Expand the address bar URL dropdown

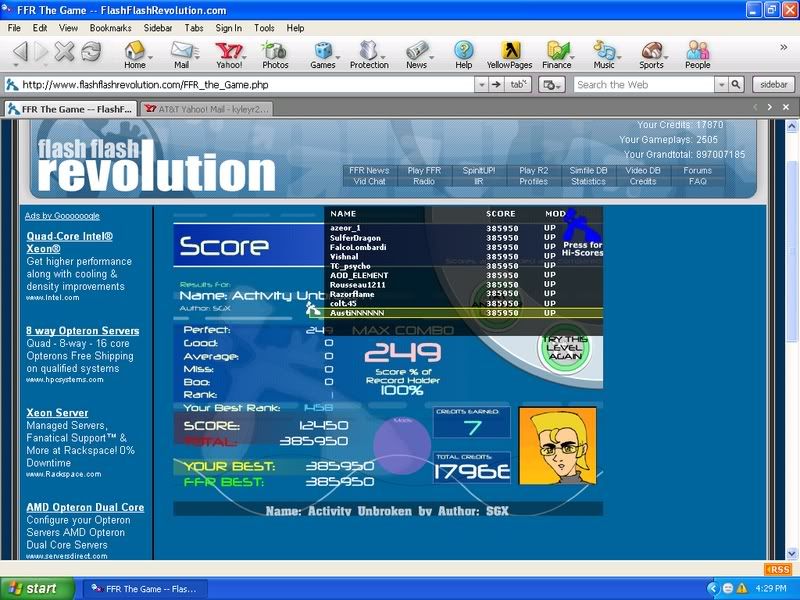480,85
